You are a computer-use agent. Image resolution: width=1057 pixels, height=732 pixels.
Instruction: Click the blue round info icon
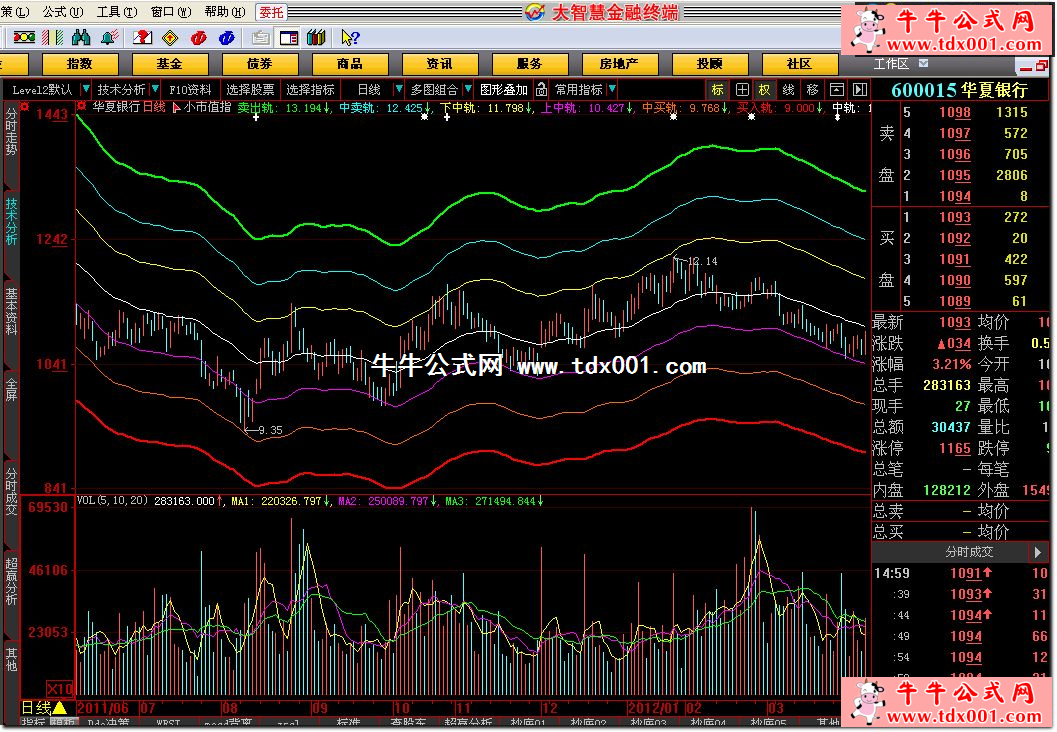(x=227, y=38)
